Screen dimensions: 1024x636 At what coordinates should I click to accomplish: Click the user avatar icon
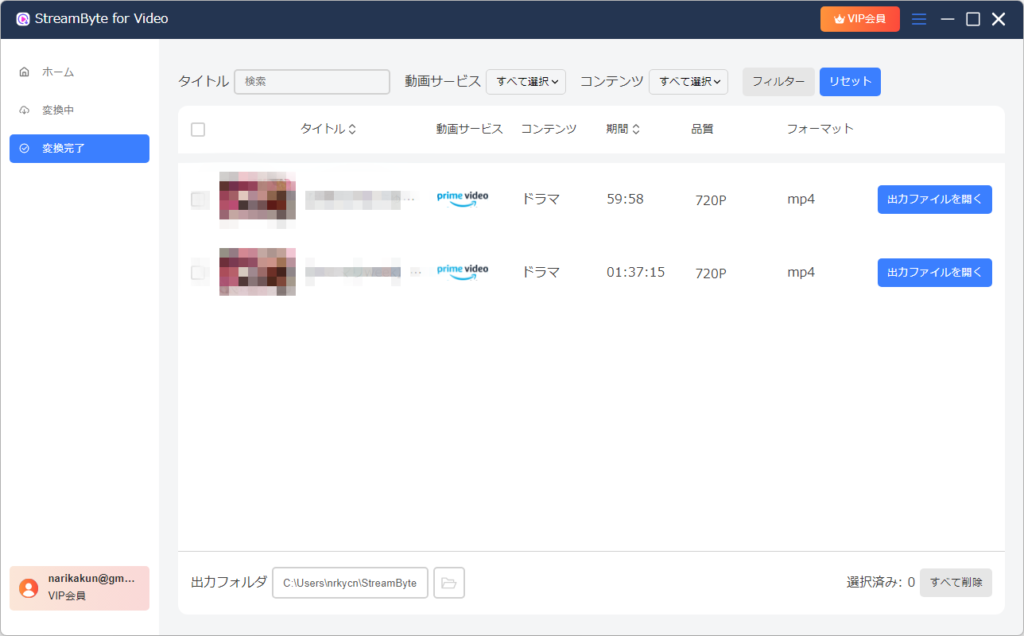29,588
